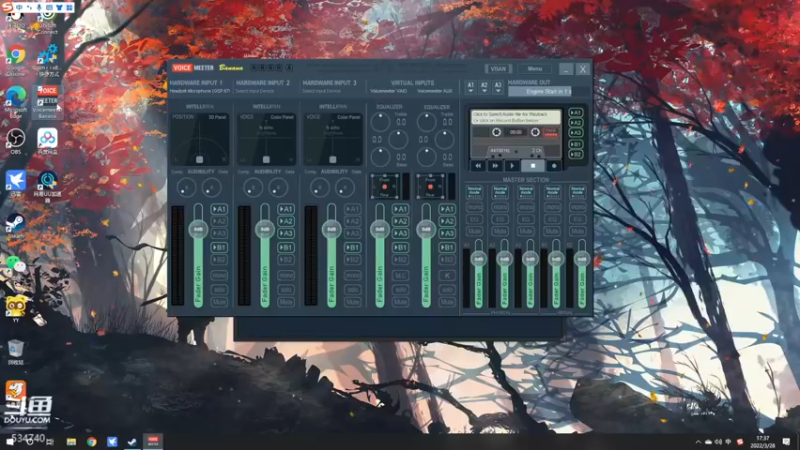Fast-forward the cassette player
This screenshot has width=800, height=450.
pyautogui.click(x=495, y=166)
